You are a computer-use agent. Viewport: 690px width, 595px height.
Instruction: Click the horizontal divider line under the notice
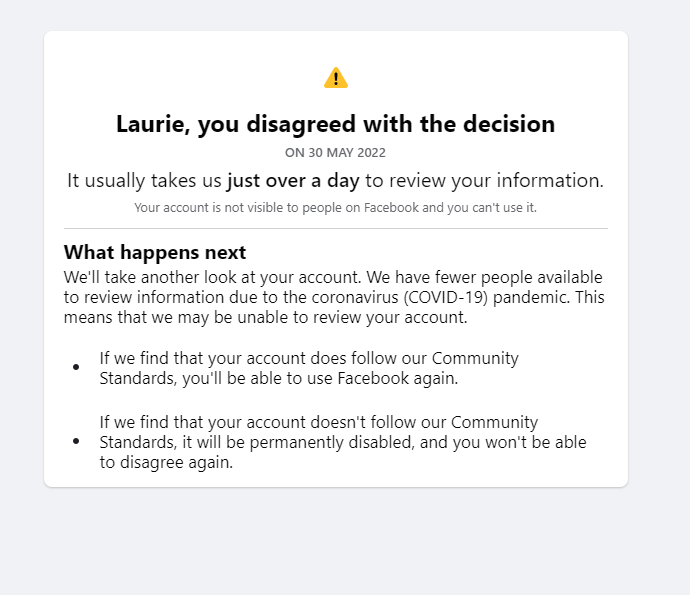pos(336,228)
